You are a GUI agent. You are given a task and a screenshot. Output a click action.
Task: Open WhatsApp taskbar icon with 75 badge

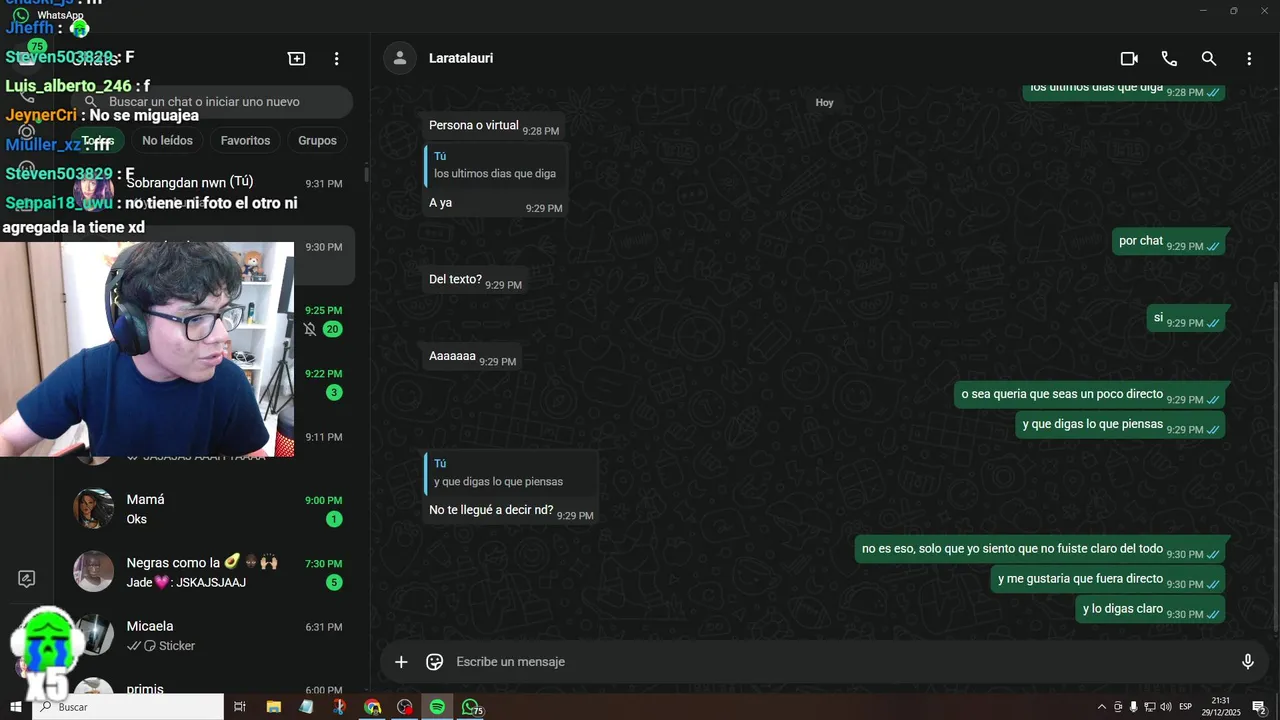click(x=471, y=707)
